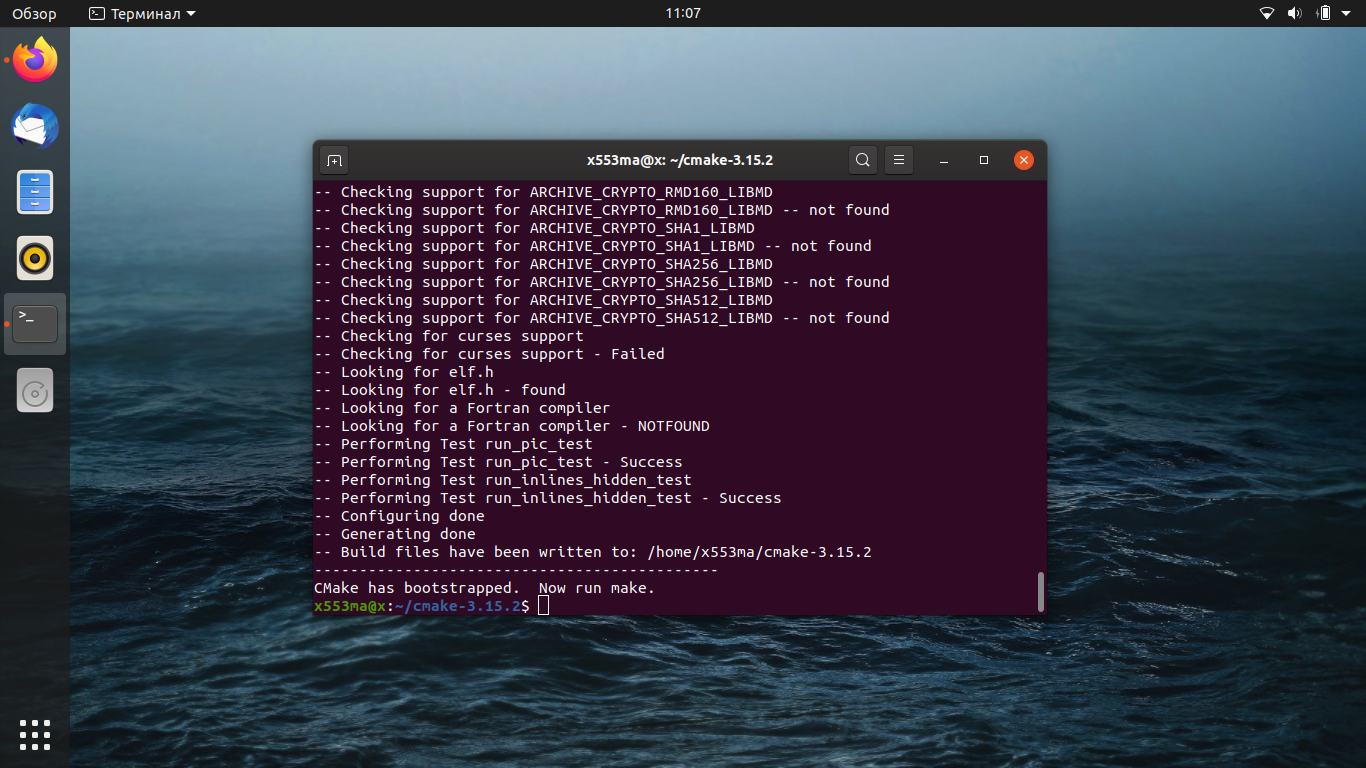The height and width of the screenshot is (768, 1366).
Task: Open the battery indicator
Action: coord(1324,14)
